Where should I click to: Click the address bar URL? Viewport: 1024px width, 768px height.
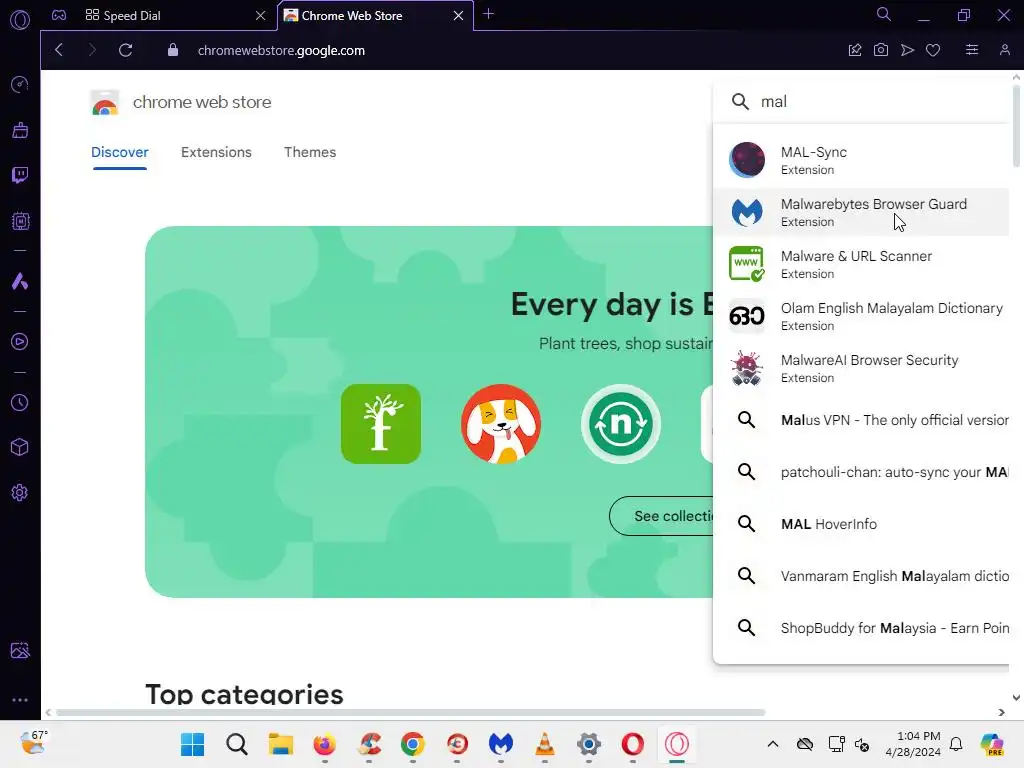281,50
